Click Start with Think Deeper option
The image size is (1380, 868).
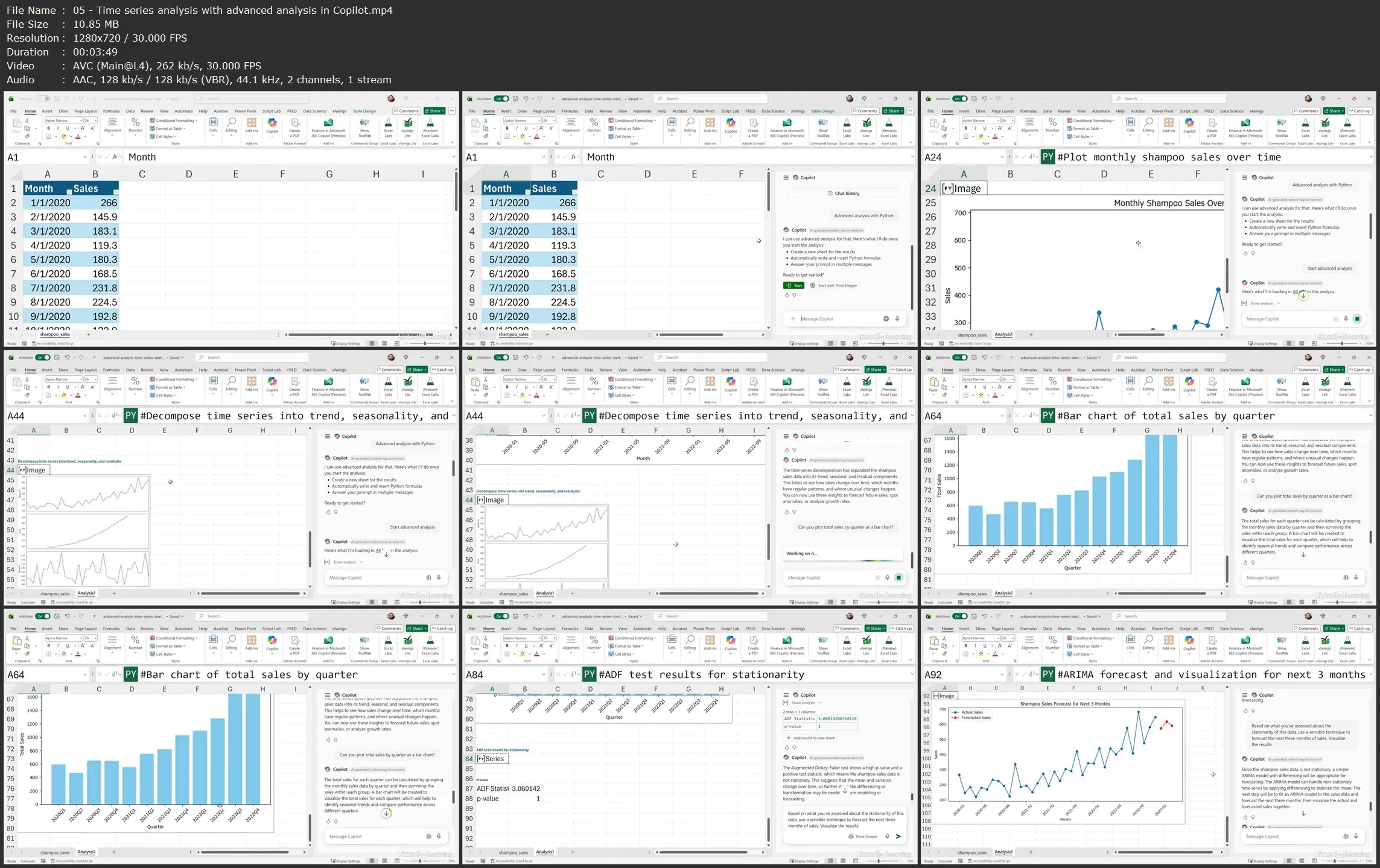point(836,285)
